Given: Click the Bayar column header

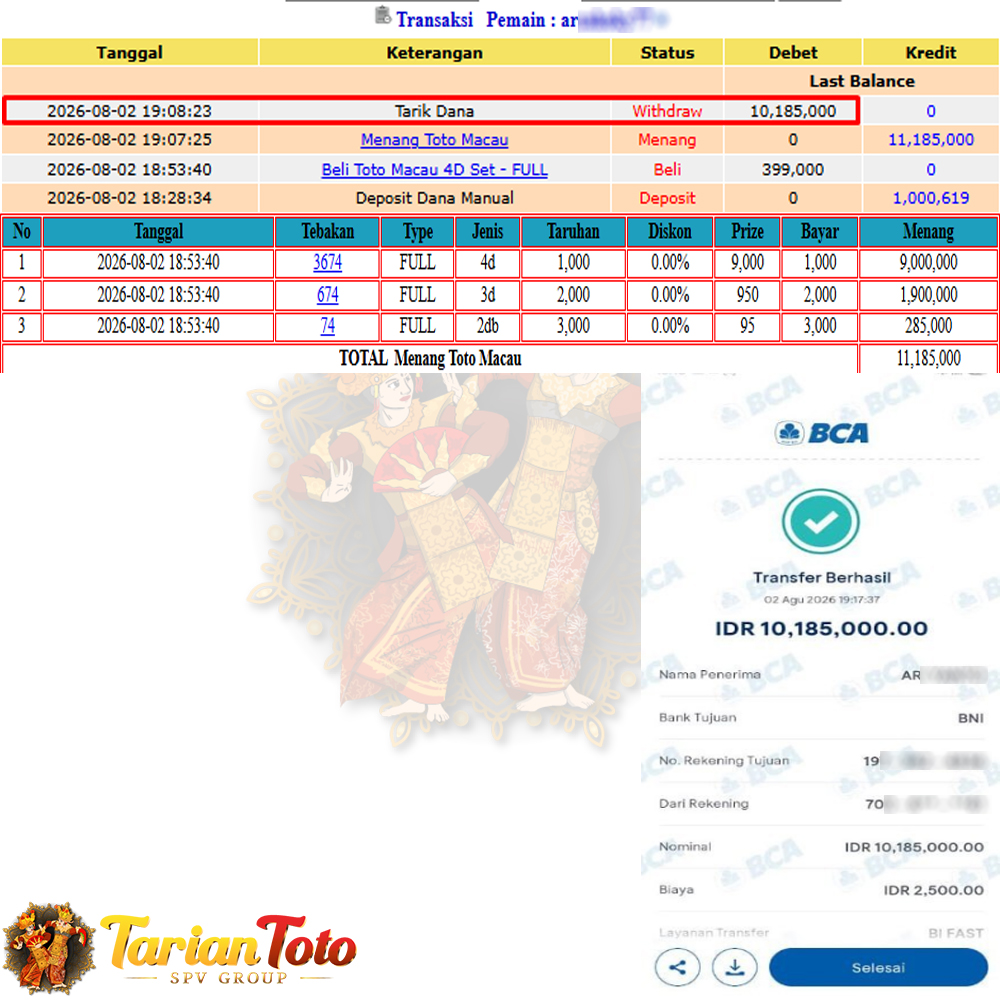Looking at the screenshot, I should click(820, 232).
